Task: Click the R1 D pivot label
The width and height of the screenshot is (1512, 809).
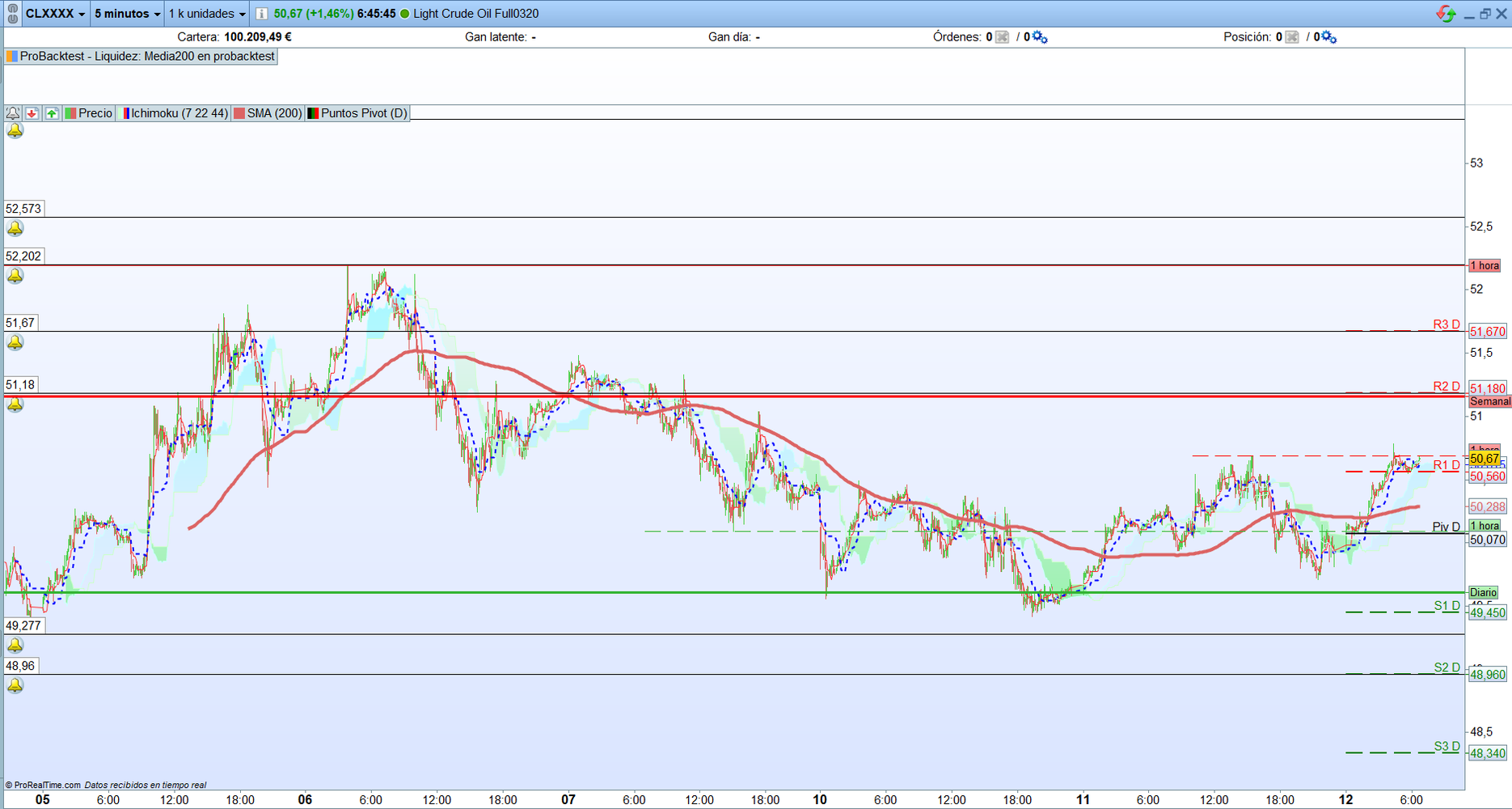Action: tap(1447, 465)
